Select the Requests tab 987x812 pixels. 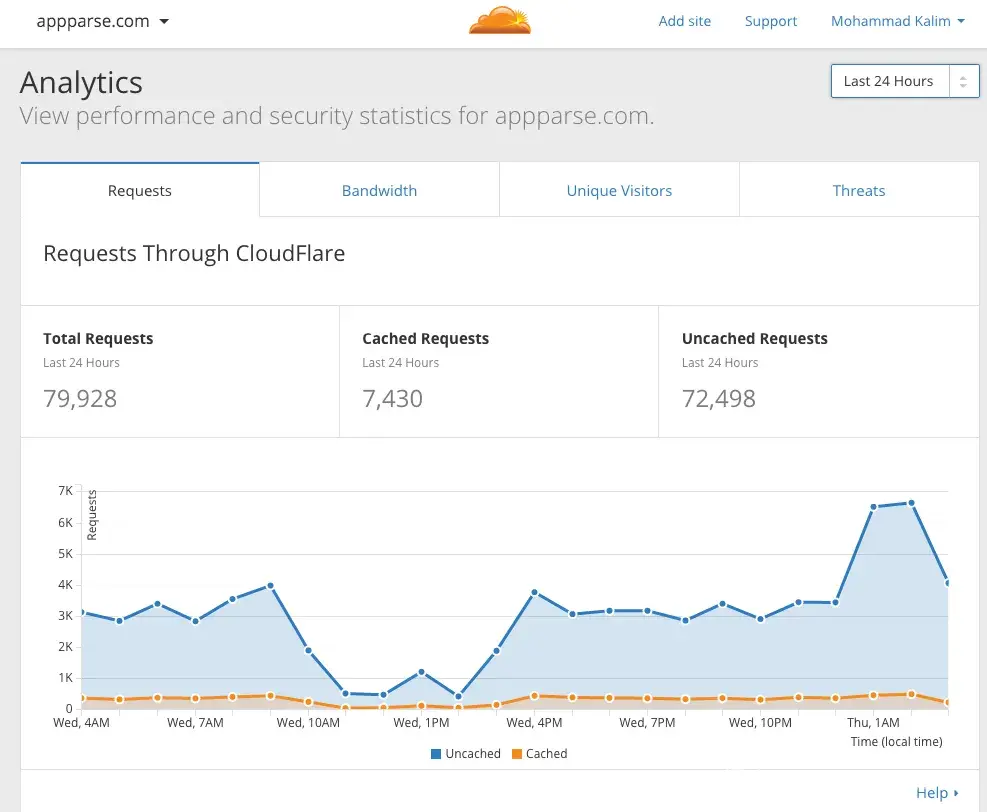140,190
